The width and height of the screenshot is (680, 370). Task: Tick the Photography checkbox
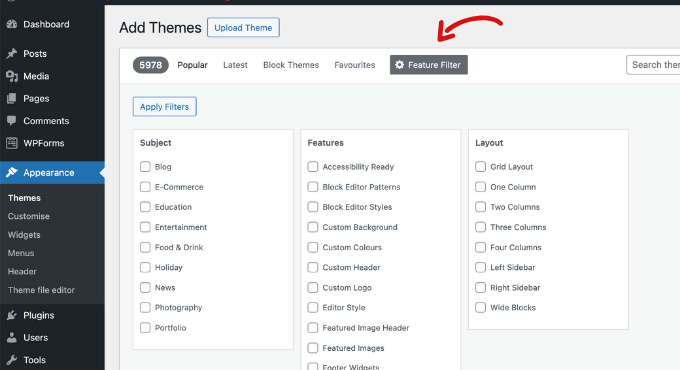click(x=145, y=308)
